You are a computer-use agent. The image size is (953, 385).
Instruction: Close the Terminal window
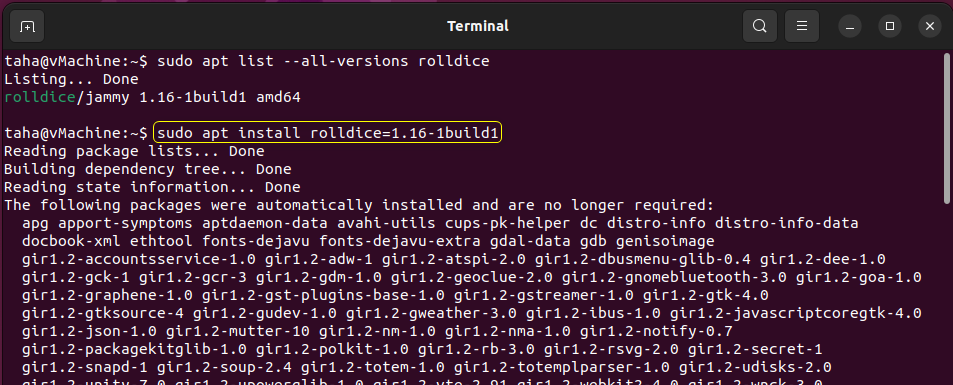tap(929, 26)
